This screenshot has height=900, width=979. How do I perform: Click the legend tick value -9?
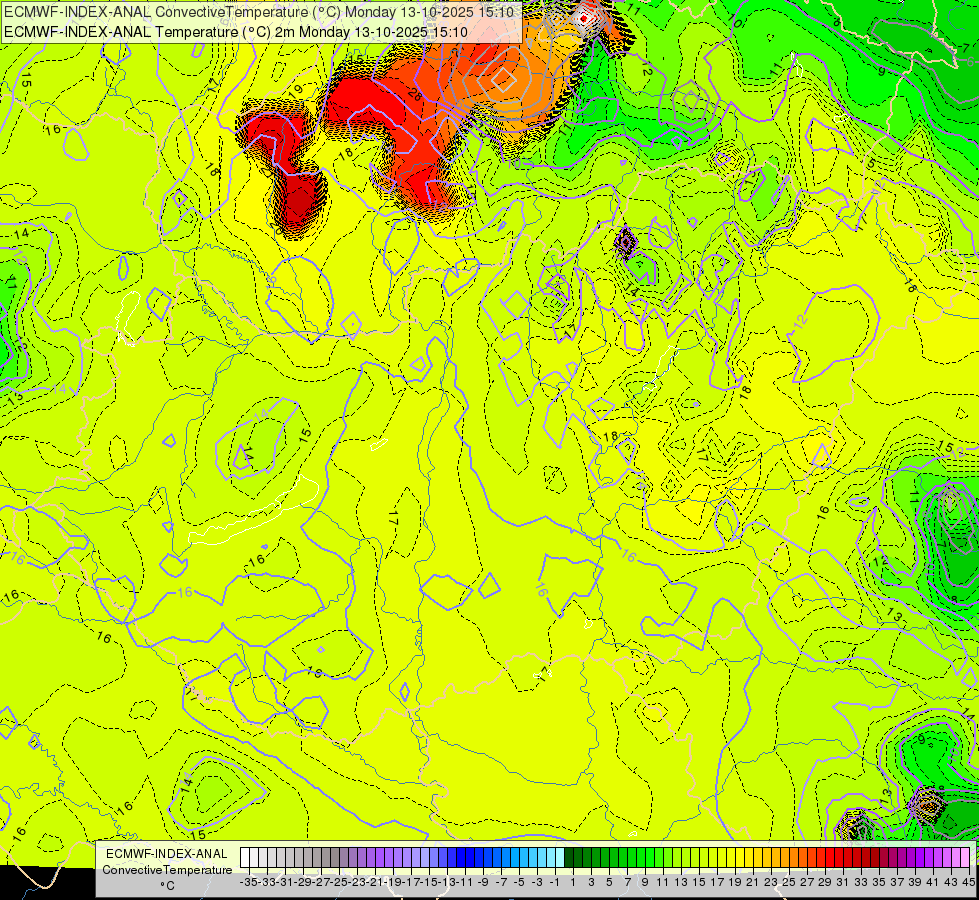point(483,883)
